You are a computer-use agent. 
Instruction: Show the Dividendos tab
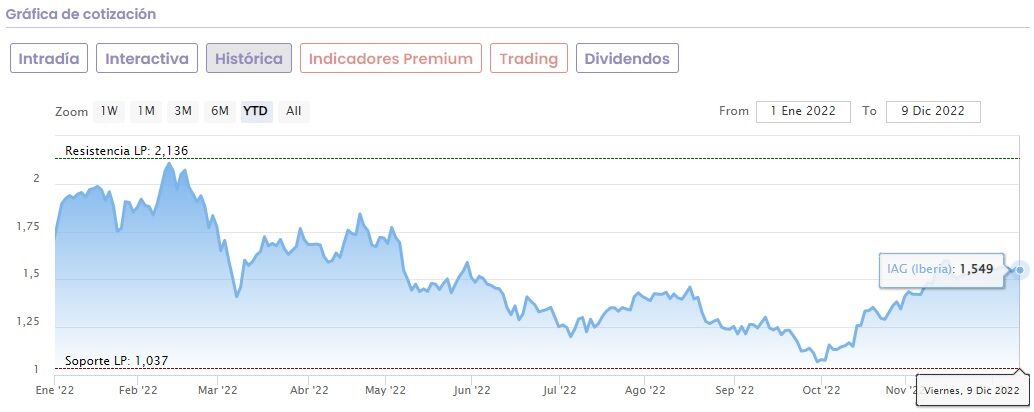627,58
